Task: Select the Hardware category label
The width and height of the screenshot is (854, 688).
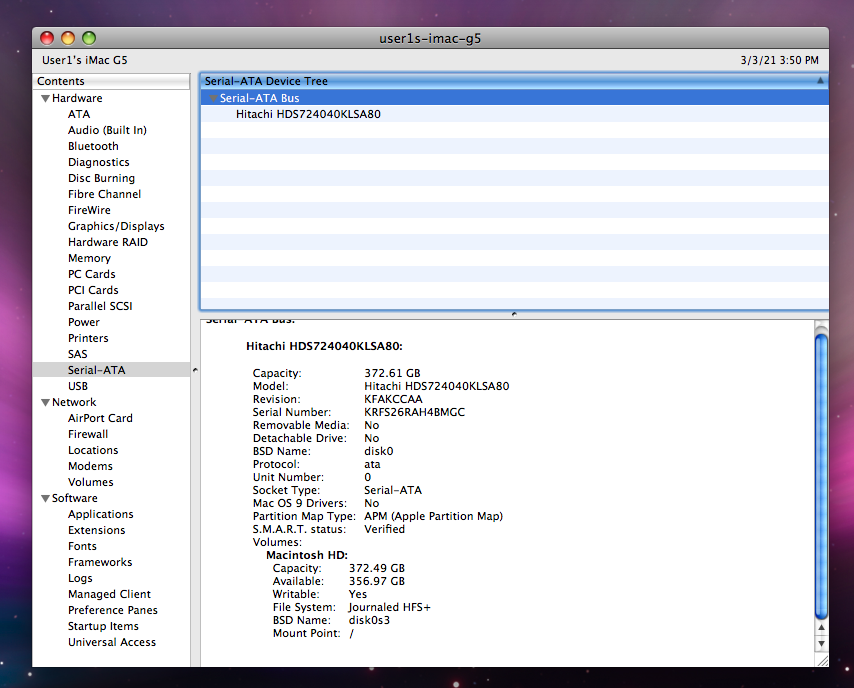Action: pos(77,99)
